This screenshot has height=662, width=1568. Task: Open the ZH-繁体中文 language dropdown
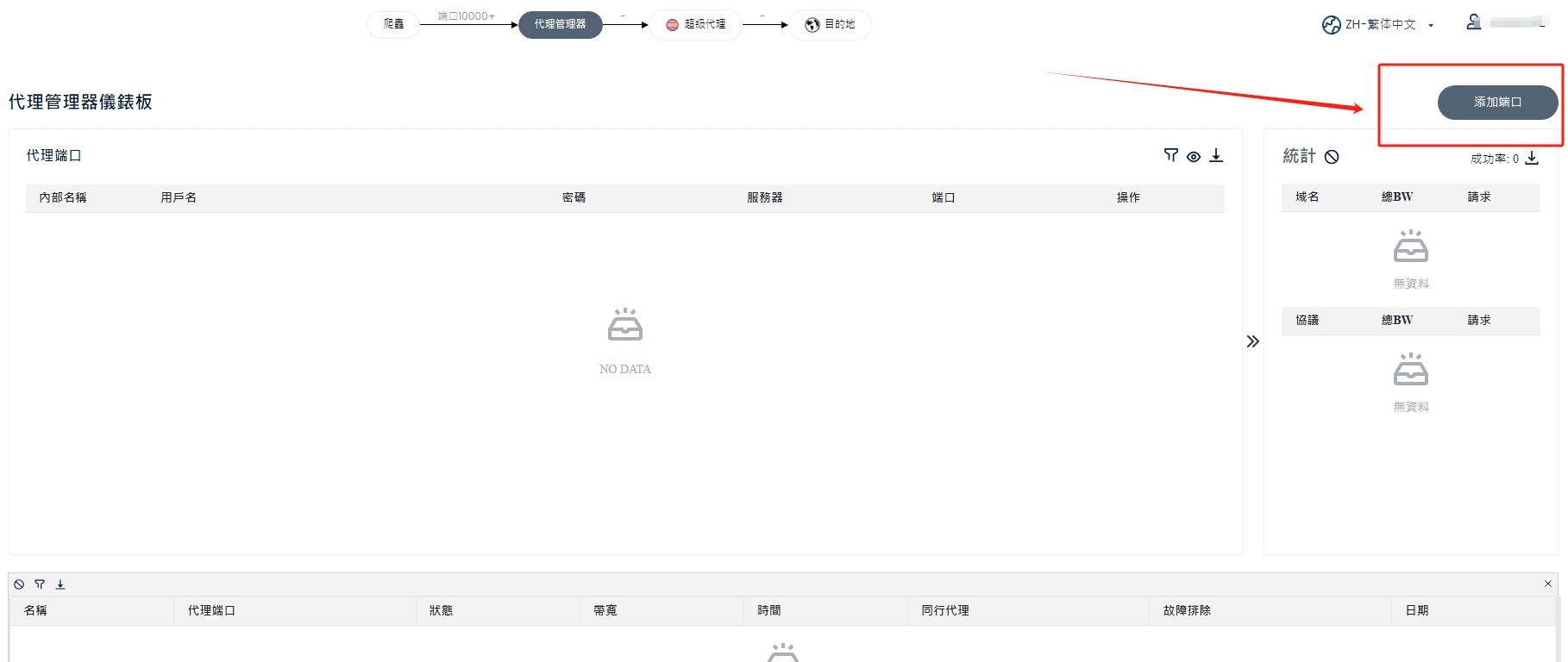click(x=1377, y=25)
